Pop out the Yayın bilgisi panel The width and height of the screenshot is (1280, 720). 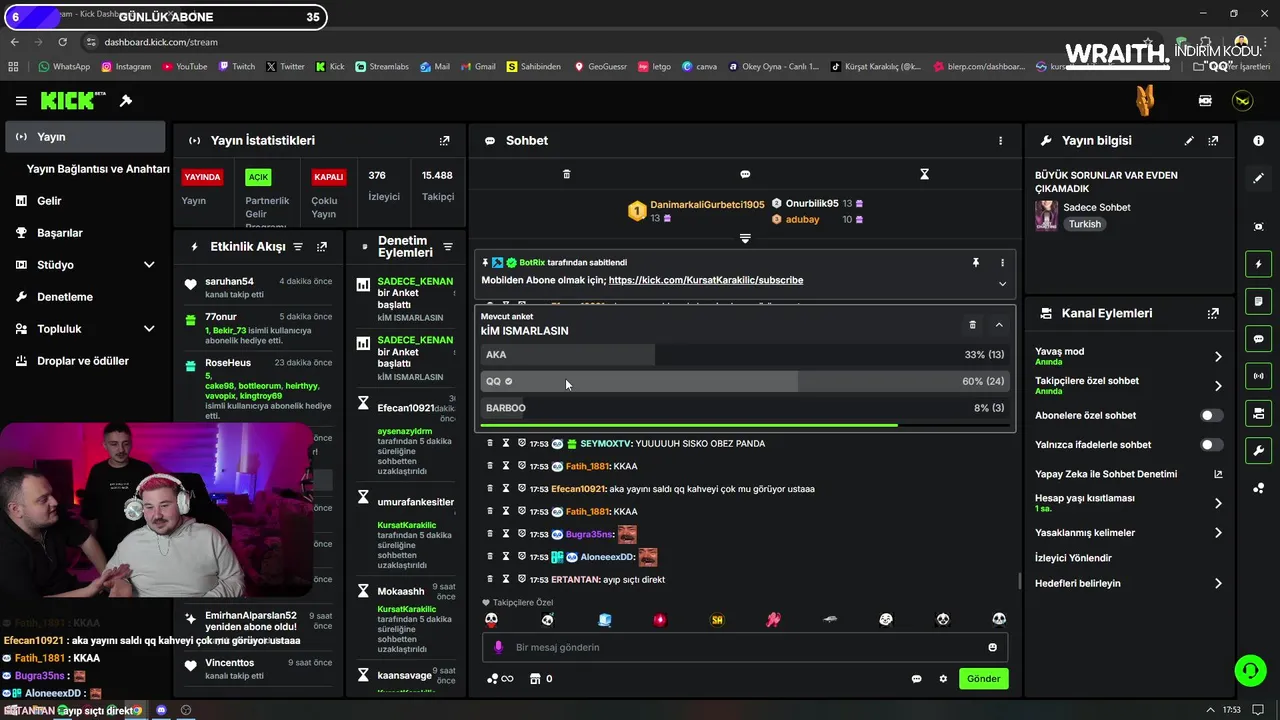pyautogui.click(x=1213, y=141)
